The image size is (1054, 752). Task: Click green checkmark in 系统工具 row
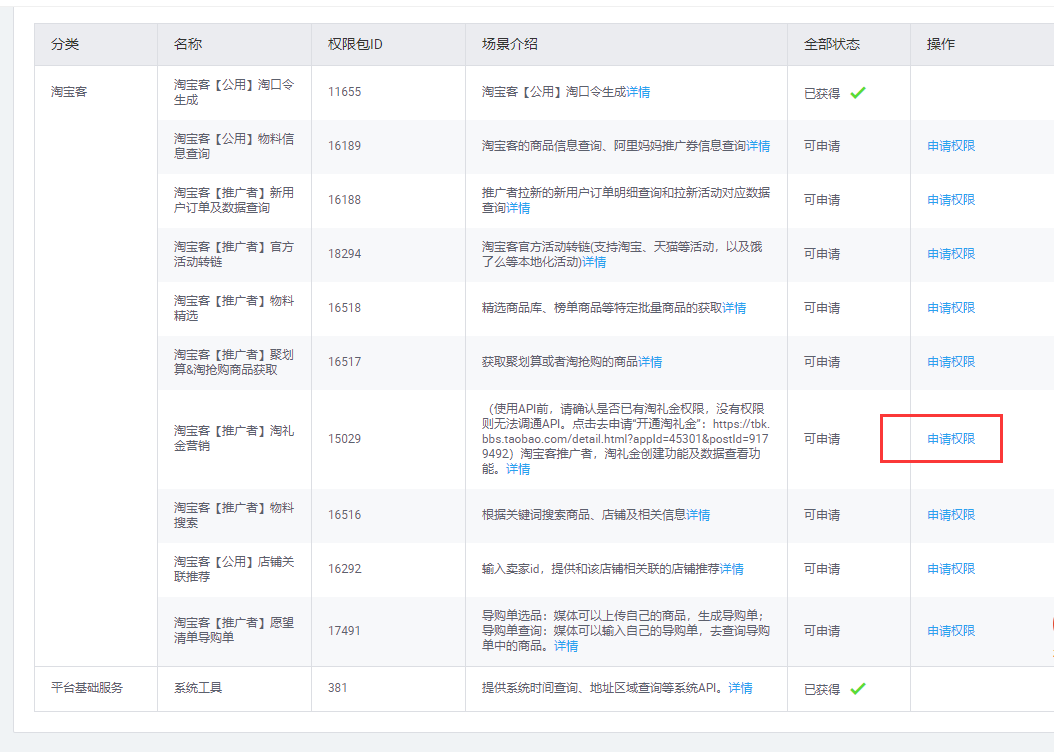click(x=858, y=688)
